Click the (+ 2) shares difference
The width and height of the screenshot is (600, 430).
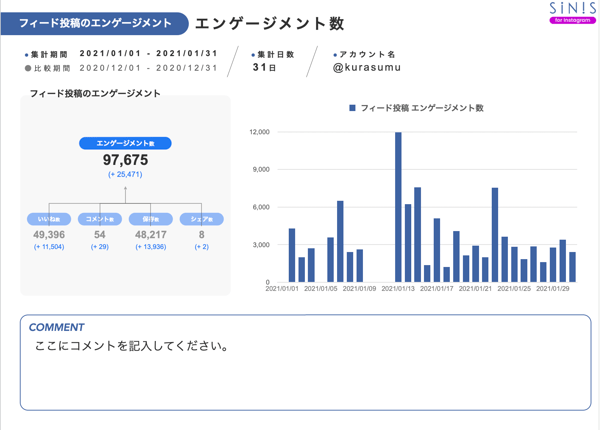click(x=202, y=247)
